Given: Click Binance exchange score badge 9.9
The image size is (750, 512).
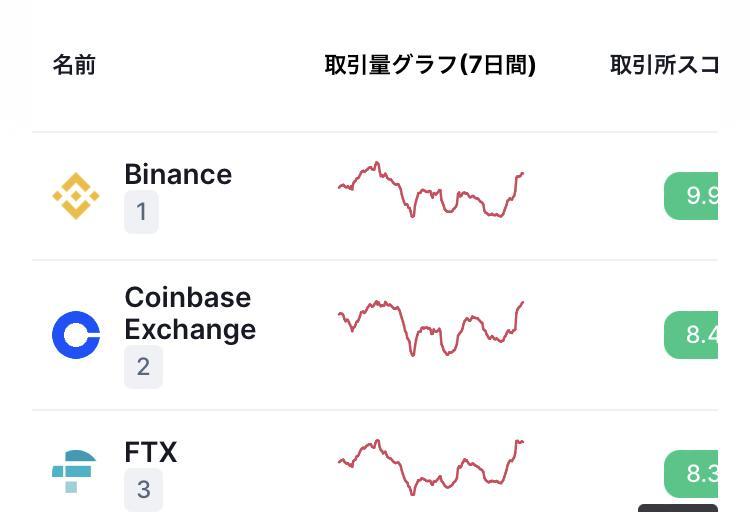Looking at the screenshot, I should [x=692, y=195].
